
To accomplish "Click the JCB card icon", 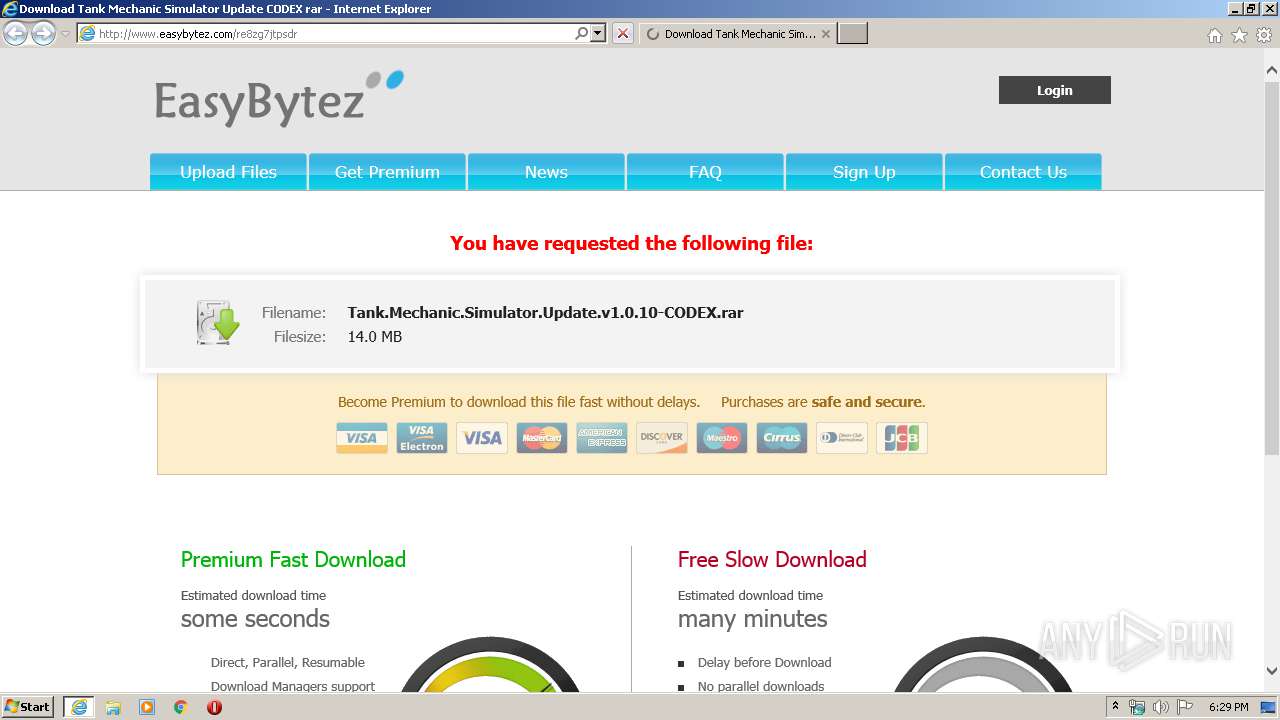I will 902,438.
